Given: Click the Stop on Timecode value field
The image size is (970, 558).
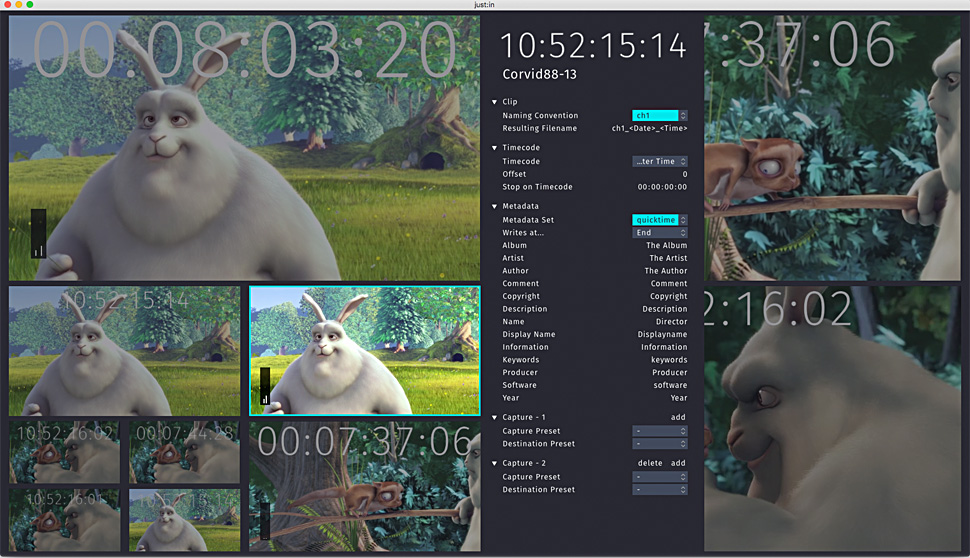Looking at the screenshot, I should 662,187.
